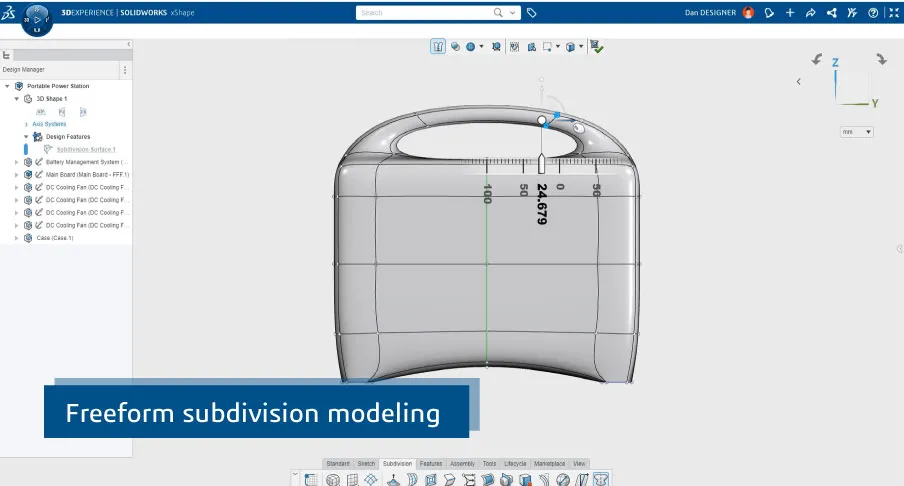Screen dimensions: 904x486
Task: Select Case (Case.1) in the tree
Action: [55, 238]
